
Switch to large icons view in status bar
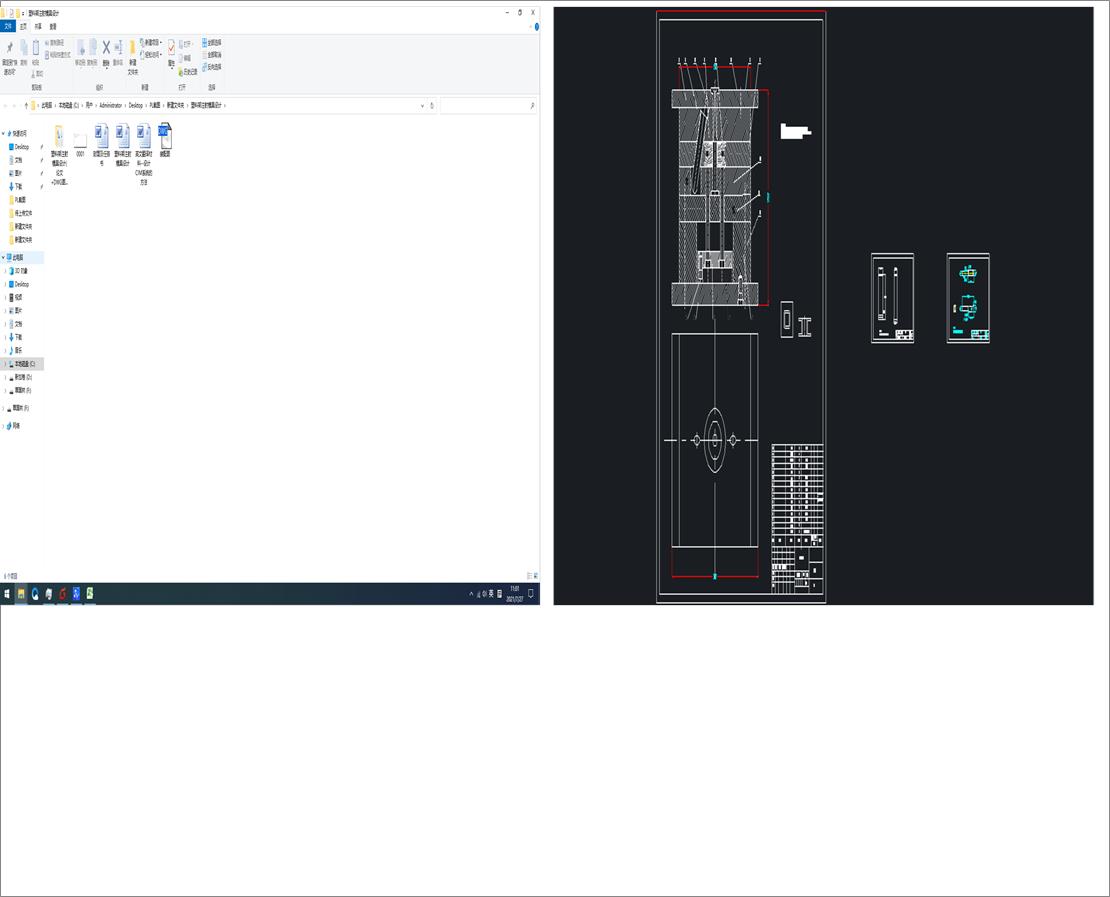click(x=536, y=576)
